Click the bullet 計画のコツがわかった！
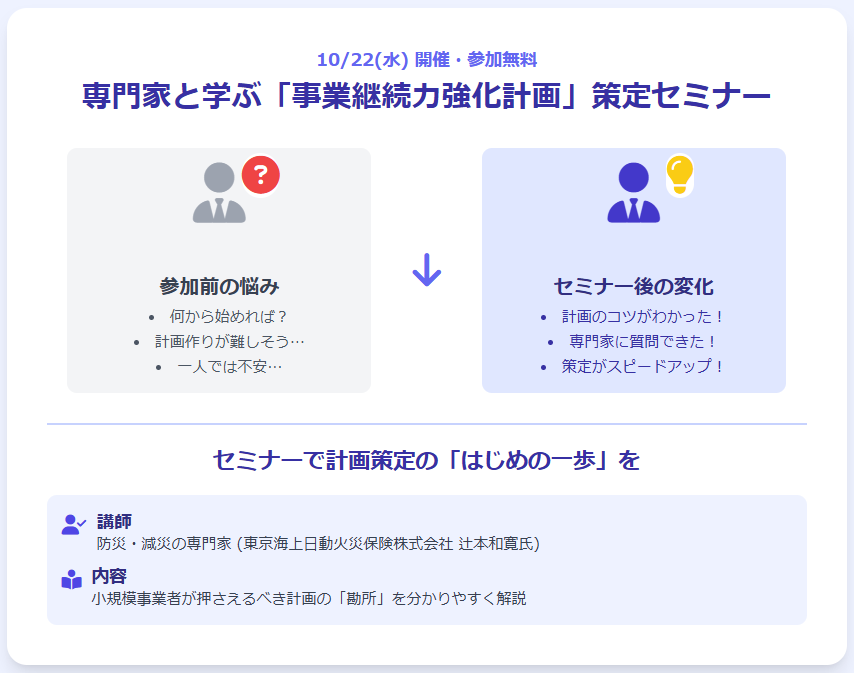 [642, 316]
